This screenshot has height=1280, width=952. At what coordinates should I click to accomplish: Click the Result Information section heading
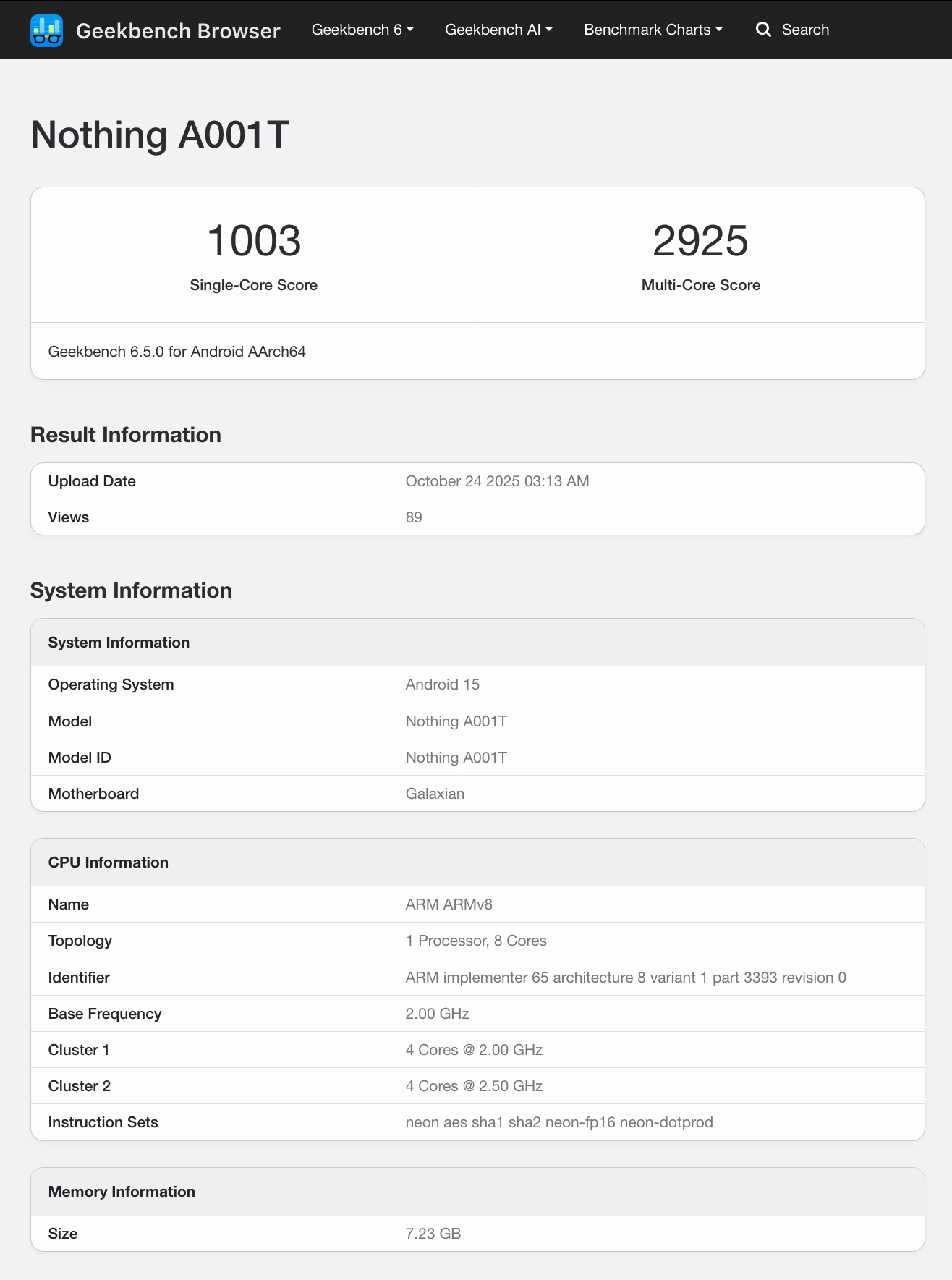click(x=126, y=435)
